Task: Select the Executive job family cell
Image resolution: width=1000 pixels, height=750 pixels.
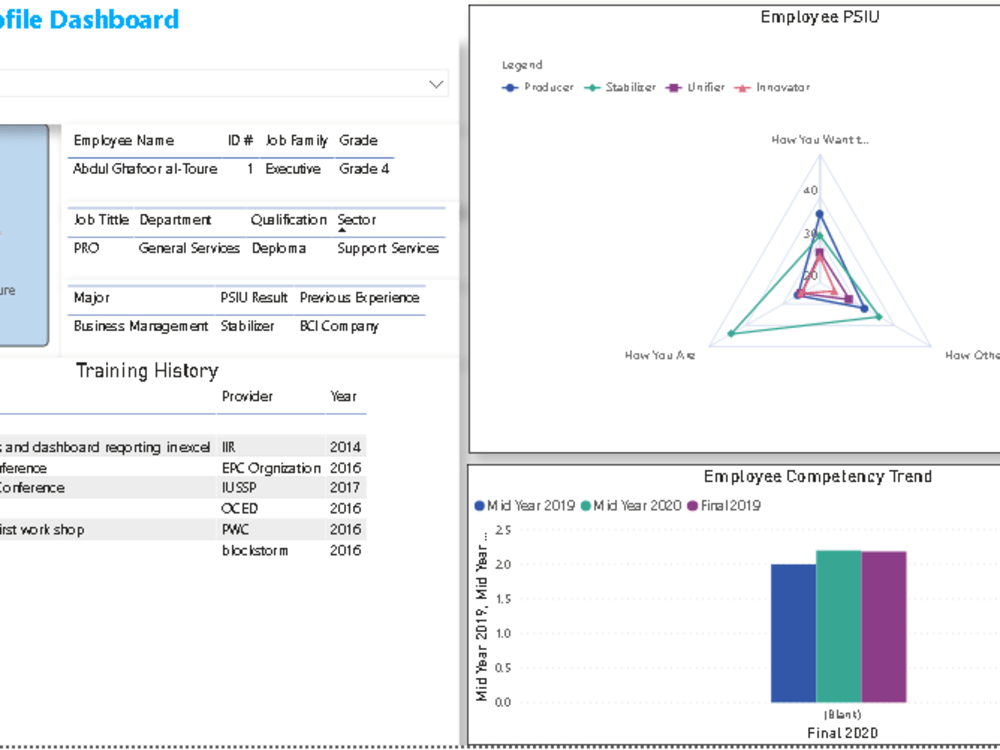Action: 293,169
